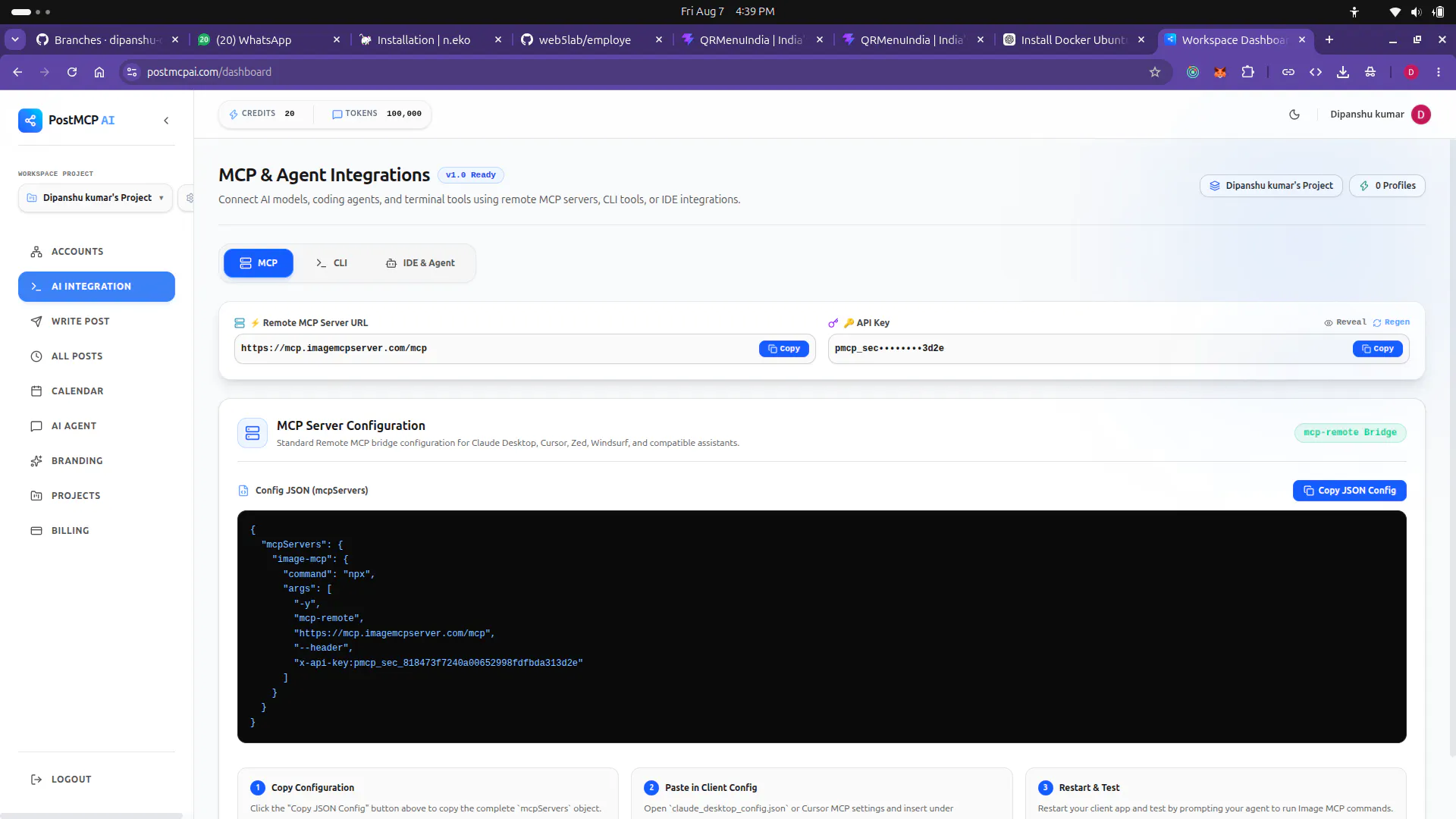Click the Credits counter
The width and height of the screenshot is (1456, 819).
pyautogui.click(x=262, y=114)
